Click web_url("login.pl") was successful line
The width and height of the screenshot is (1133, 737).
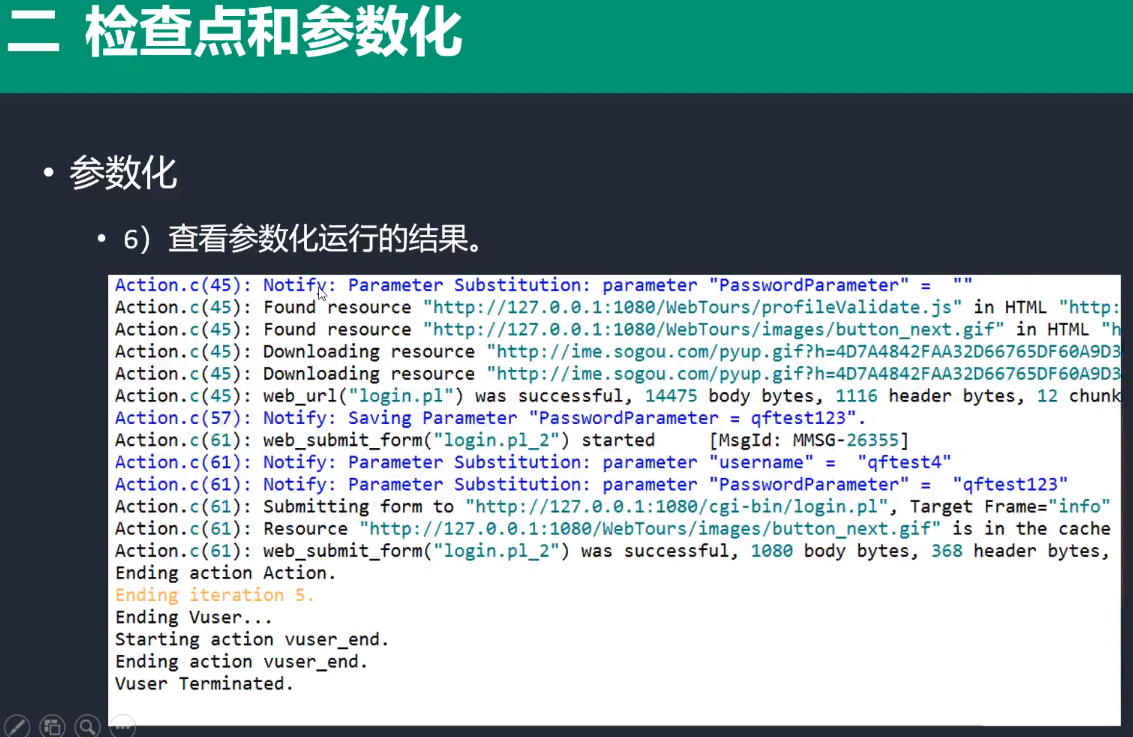tap(618, 396)
